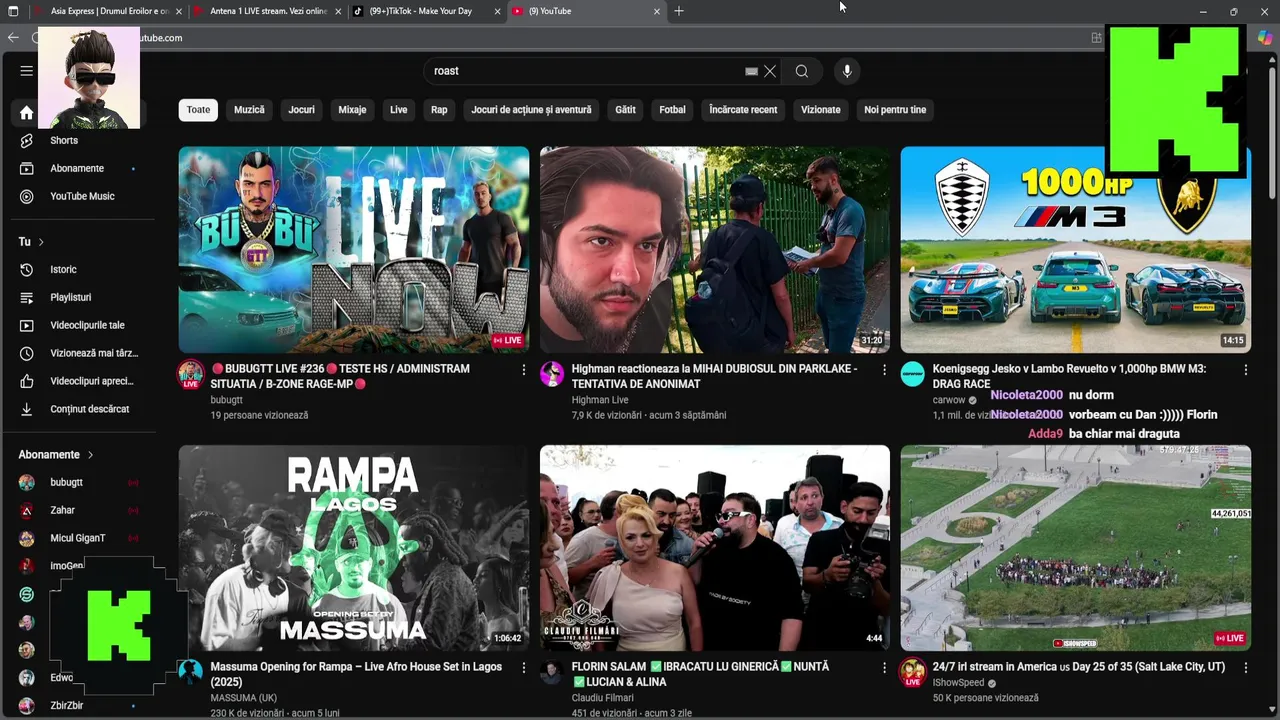The width and height of the screenshot is (1280, 720).
Task: Open Claudiu Filmari channel name link
Action: click(x=603, y=698)
